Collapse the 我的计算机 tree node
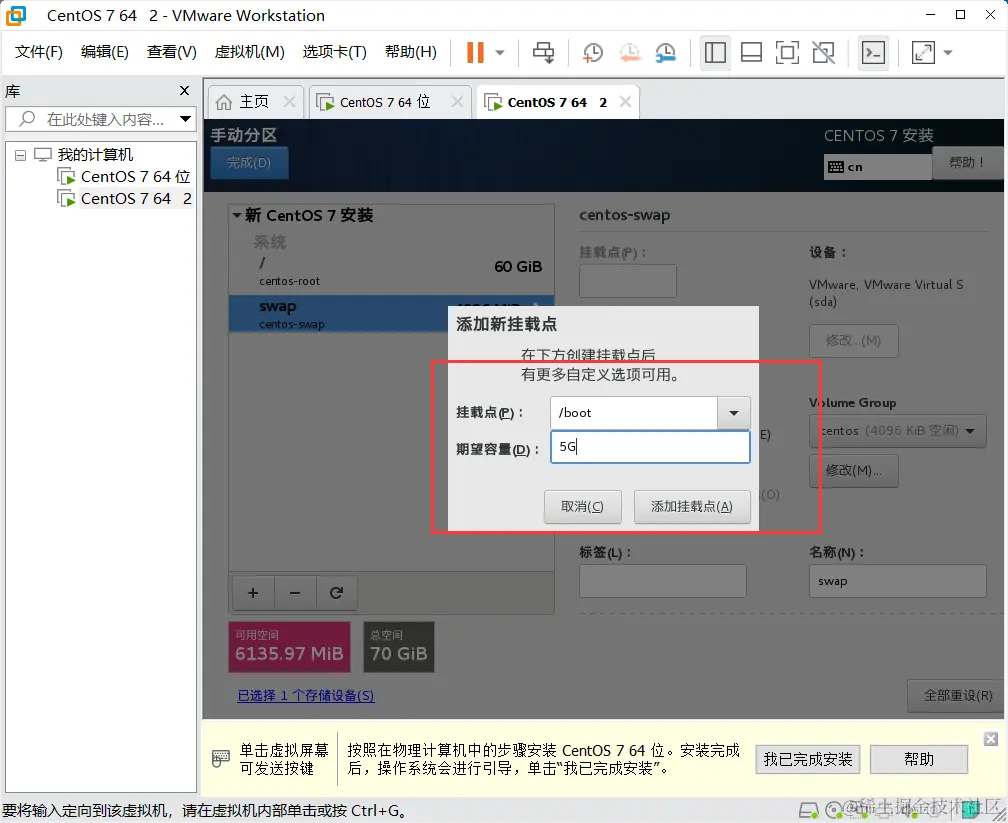The width and height of the screenshot is (1008, 823). 20,154
